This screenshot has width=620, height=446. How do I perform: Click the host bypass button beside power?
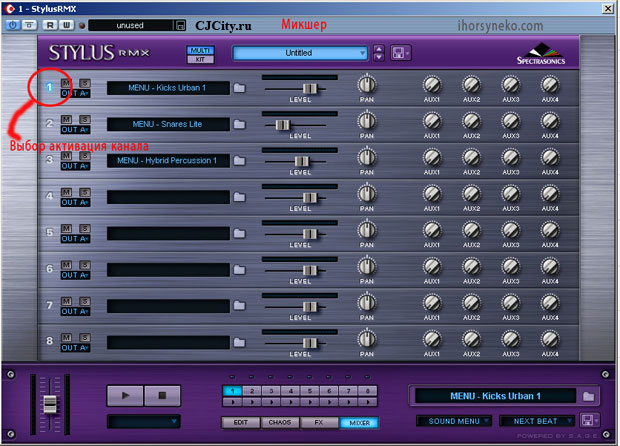pyautogui.click(x=29, y=25)
